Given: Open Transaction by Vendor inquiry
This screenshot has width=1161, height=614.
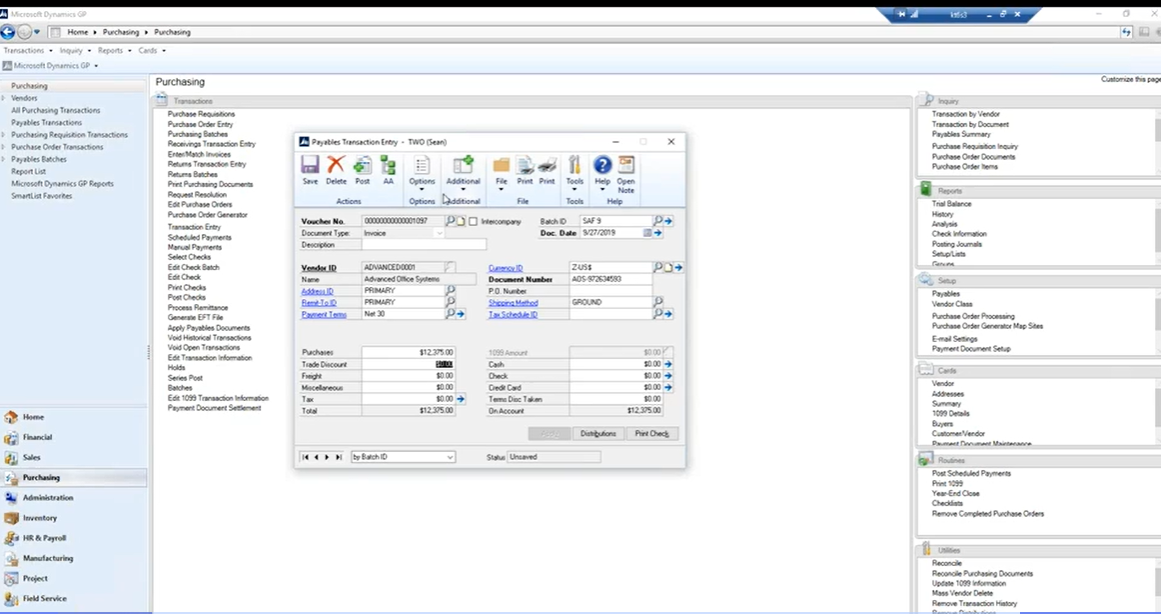Looking at the screenshot, I should (x=966, y=114).
